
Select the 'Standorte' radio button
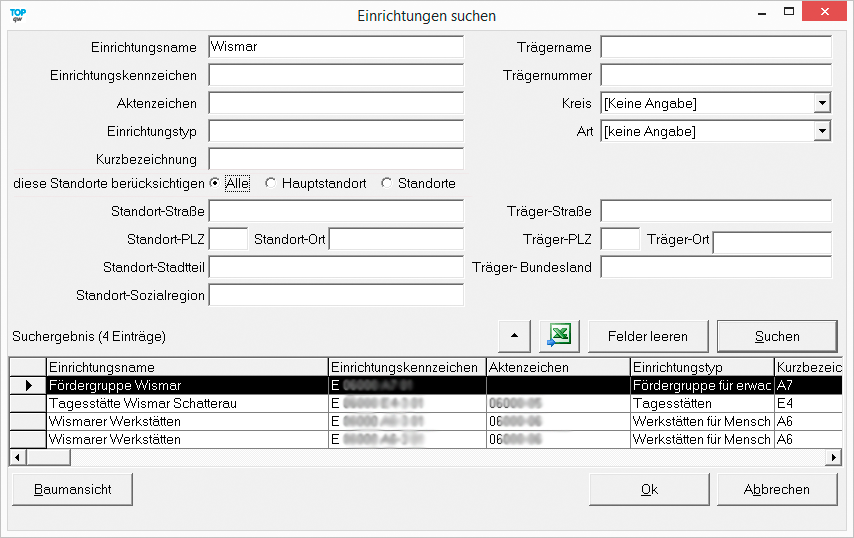pyautogui.click(x=386, y=183)
